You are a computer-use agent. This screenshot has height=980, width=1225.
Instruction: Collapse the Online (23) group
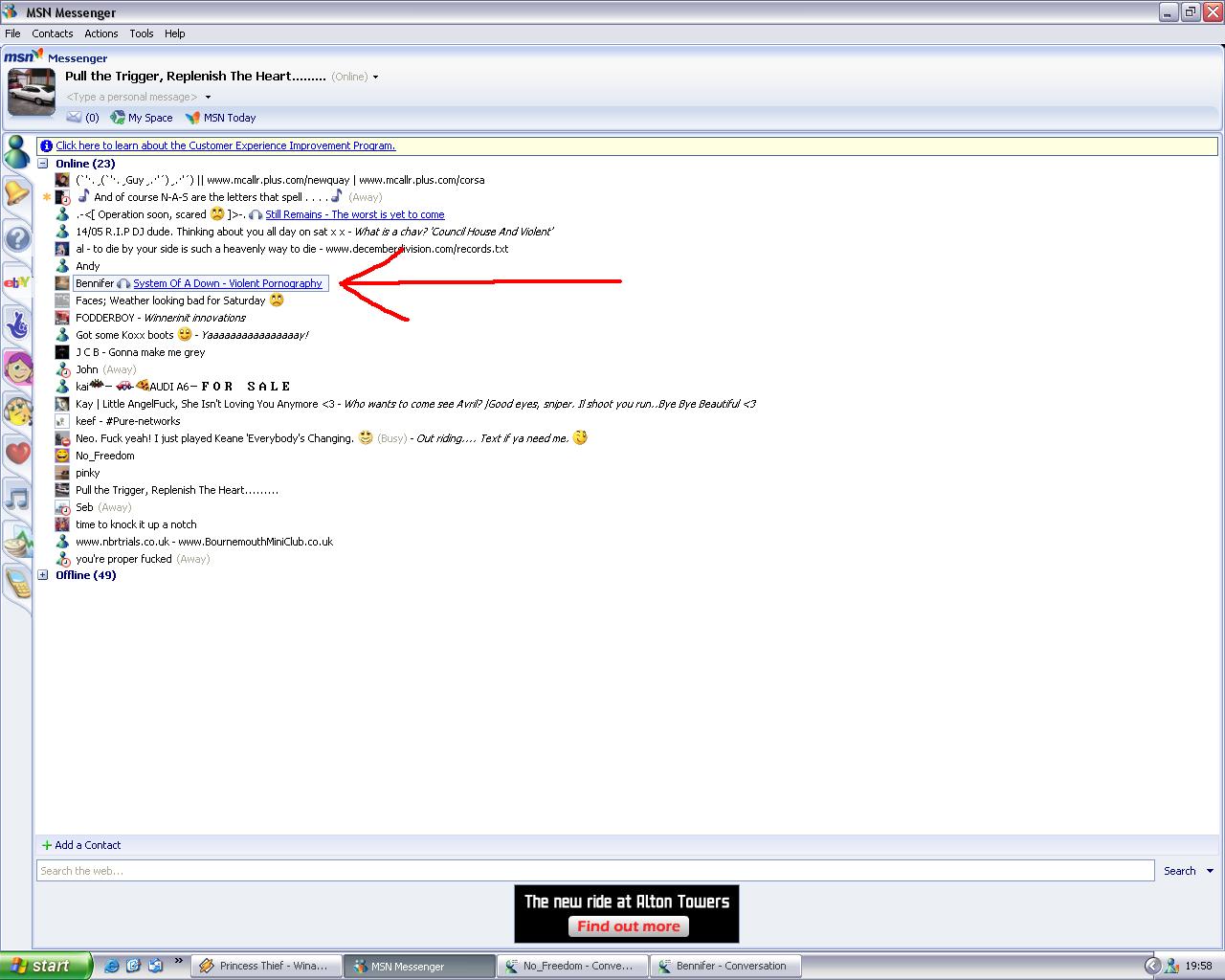point(43,164)
